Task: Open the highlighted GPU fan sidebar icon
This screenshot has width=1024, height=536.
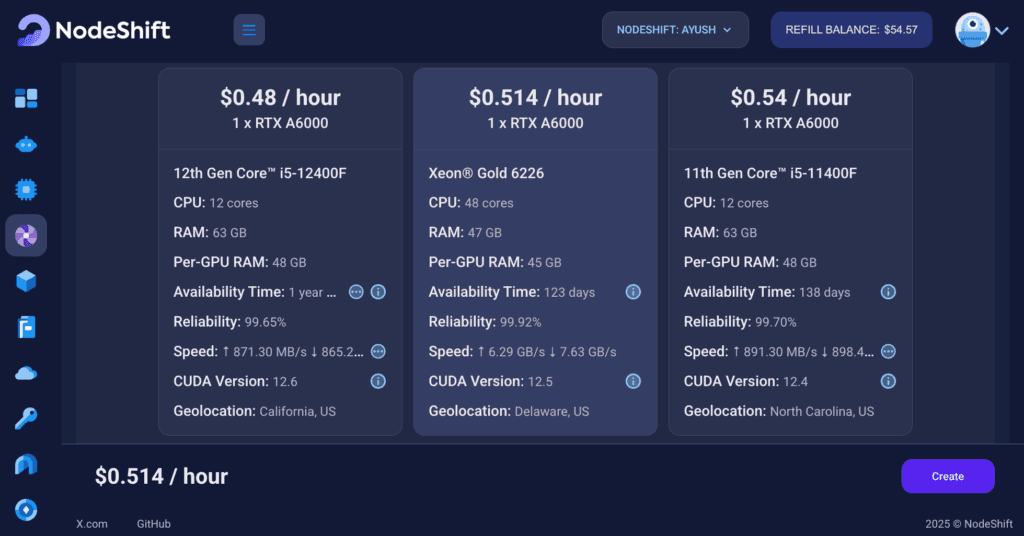Action: coord(26,236)
